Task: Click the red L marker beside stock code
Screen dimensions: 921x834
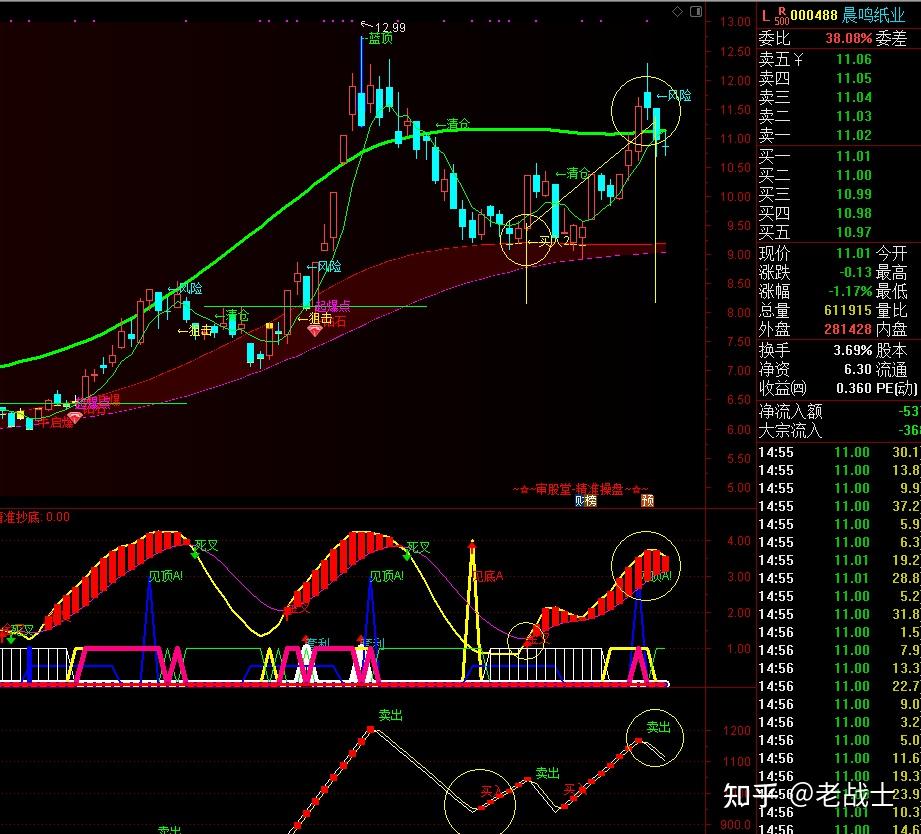Action: (765, 16)
